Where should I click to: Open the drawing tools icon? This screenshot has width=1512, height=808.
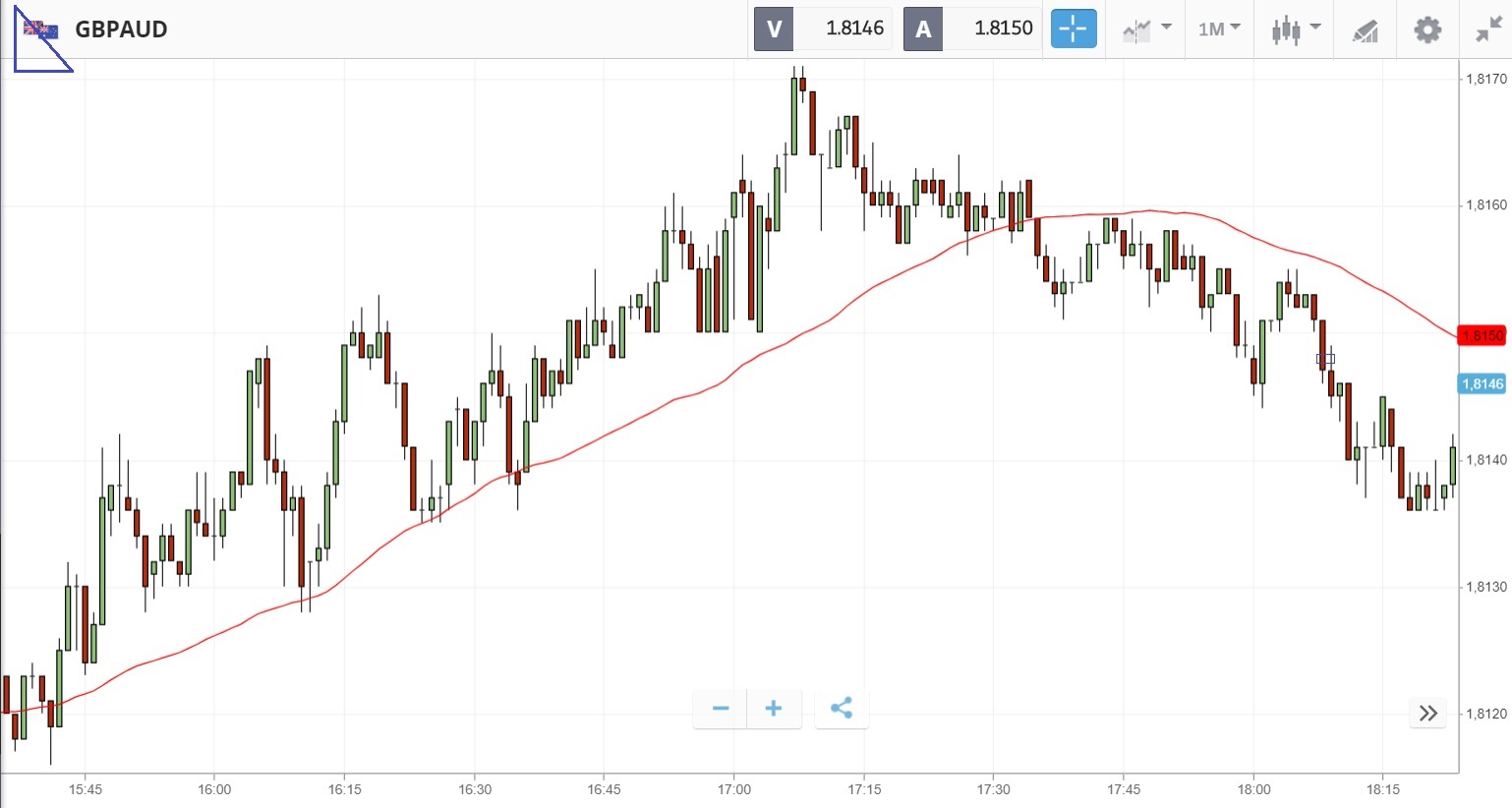click(x=1366, y=30)
